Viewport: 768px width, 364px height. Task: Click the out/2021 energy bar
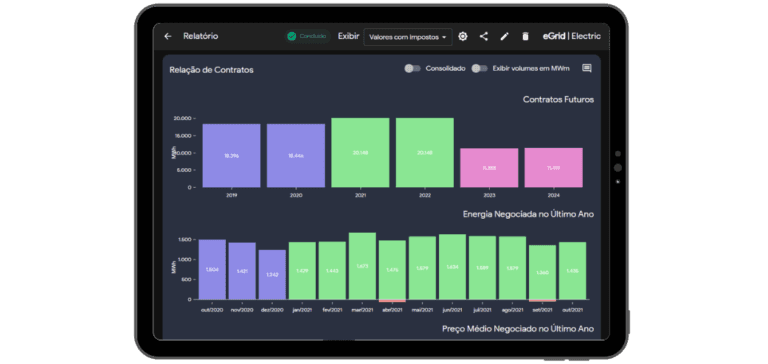(x=573, y=270)
